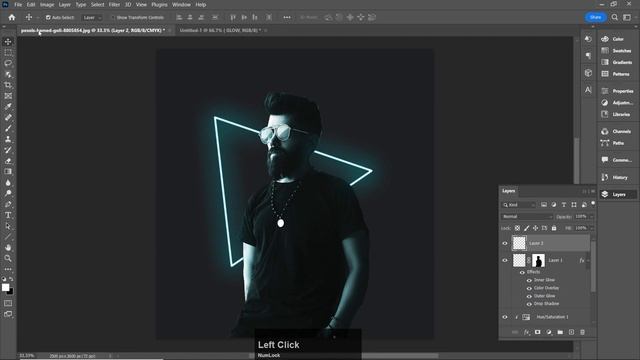Select the Frame tool

(x=8, y=96)
